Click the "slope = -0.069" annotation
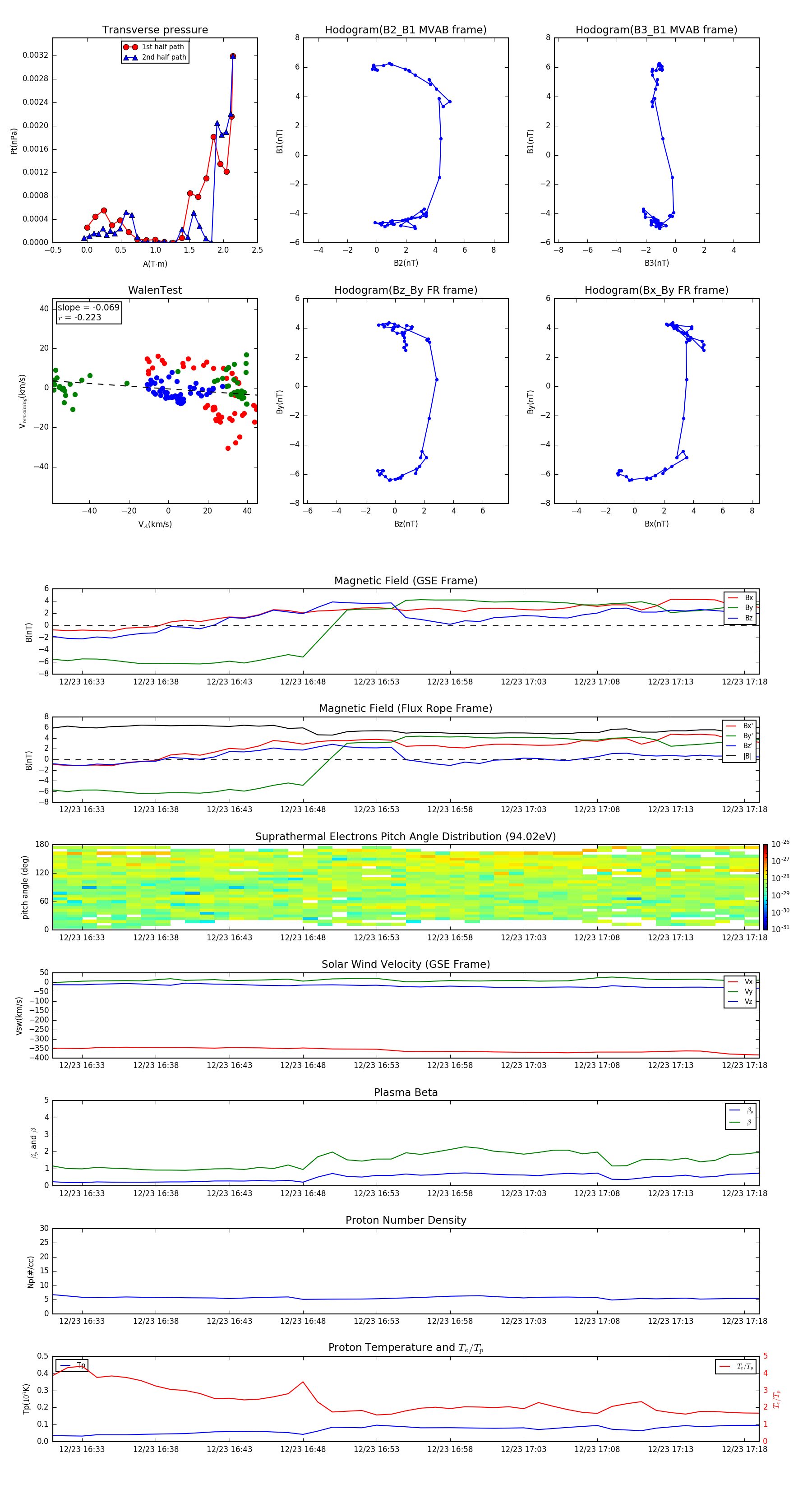 coord(88,308)
